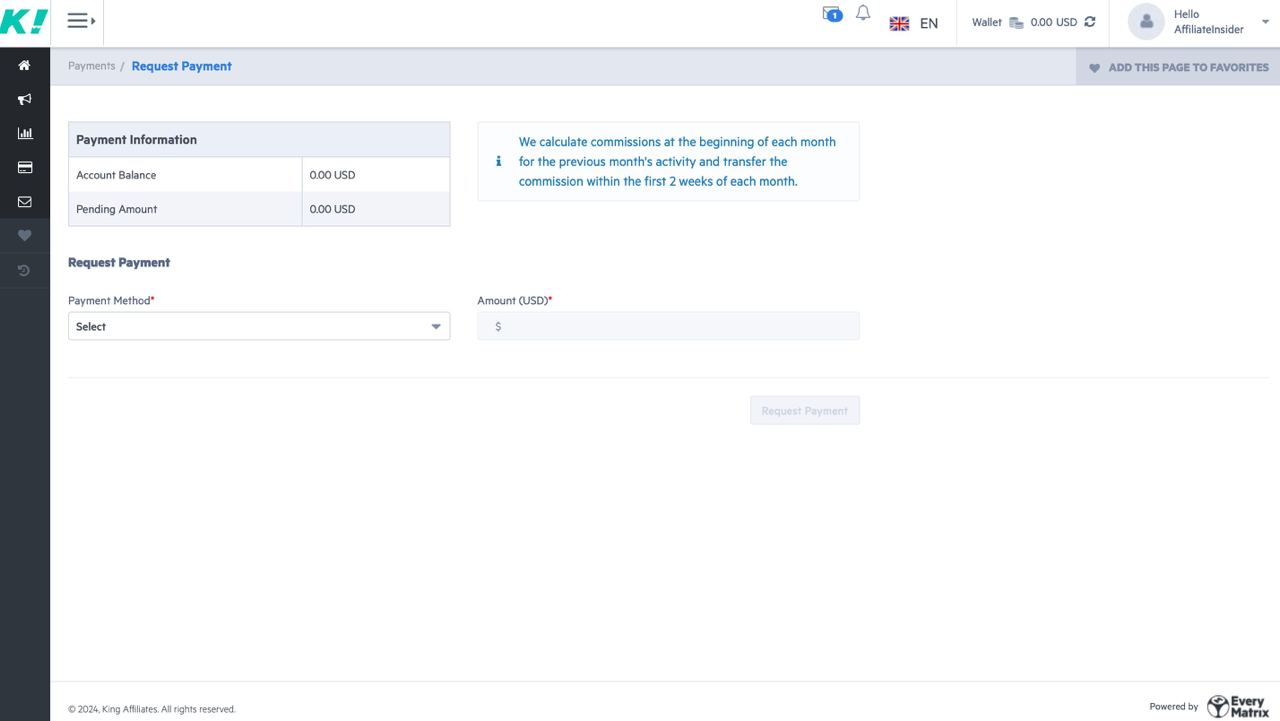Click the UK flag language icon
Image resolution: width=1280 pixels, height=721 pixels.
[x=899, y=23]
